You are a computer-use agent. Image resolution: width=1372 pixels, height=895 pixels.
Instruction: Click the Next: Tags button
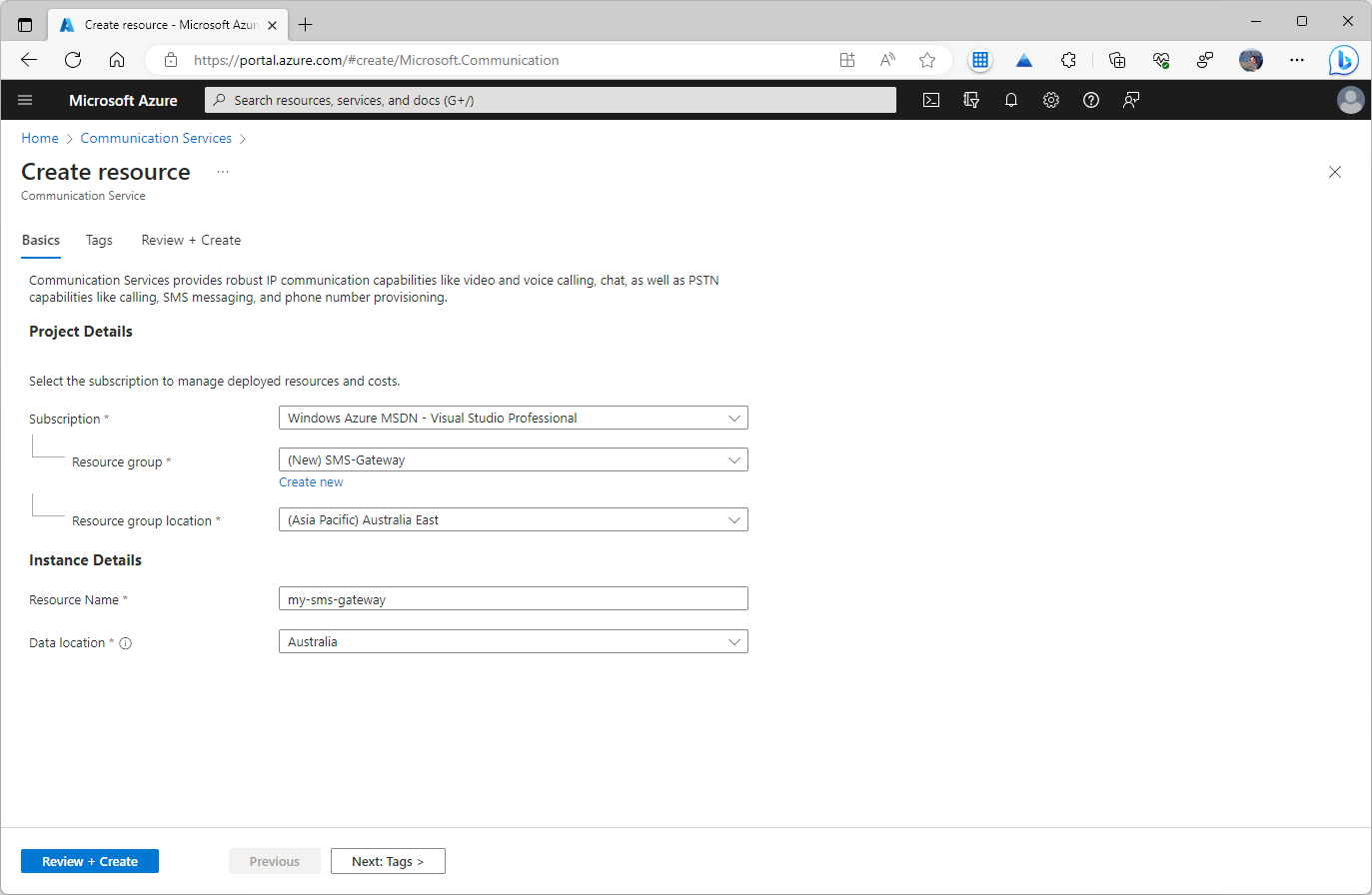(388, 861)
